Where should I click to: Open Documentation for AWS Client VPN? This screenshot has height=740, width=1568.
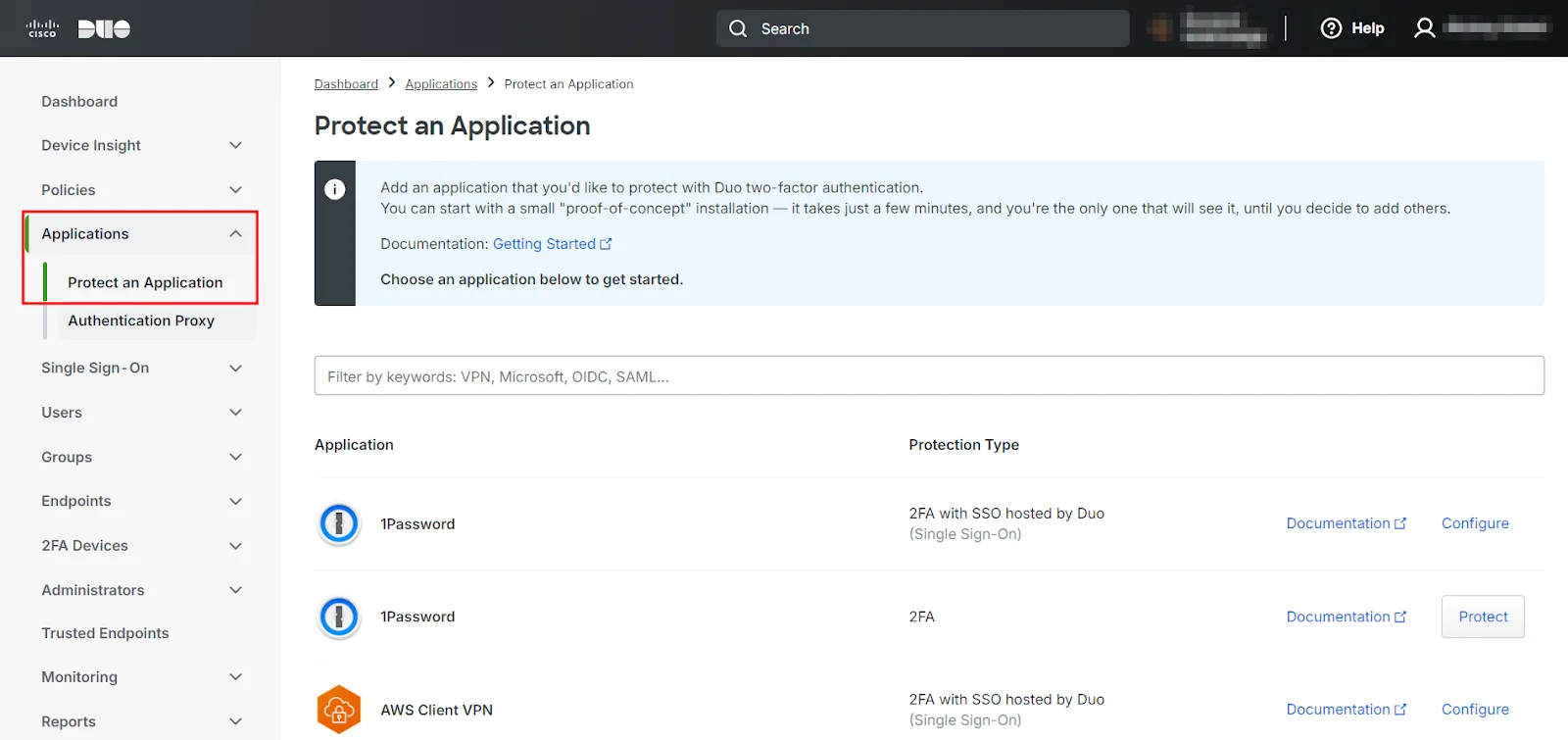[x=1346, y=710]
